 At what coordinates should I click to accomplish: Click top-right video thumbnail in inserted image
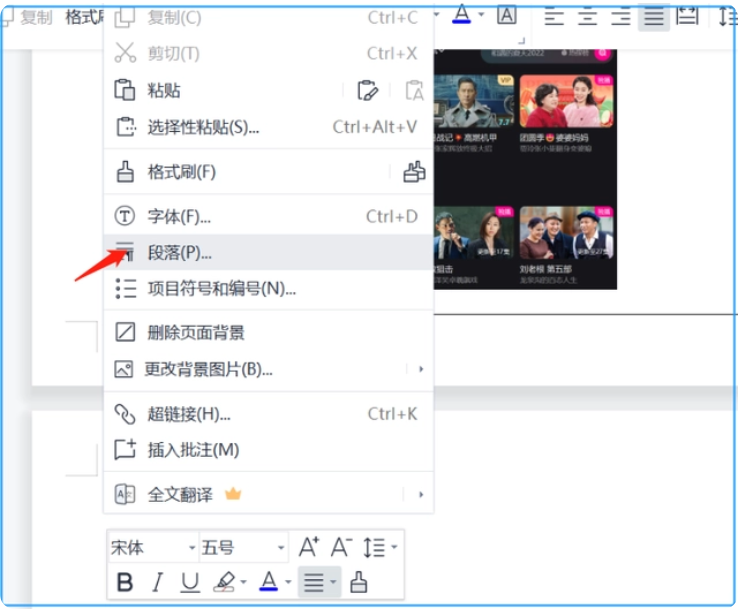tap(566, 101)
